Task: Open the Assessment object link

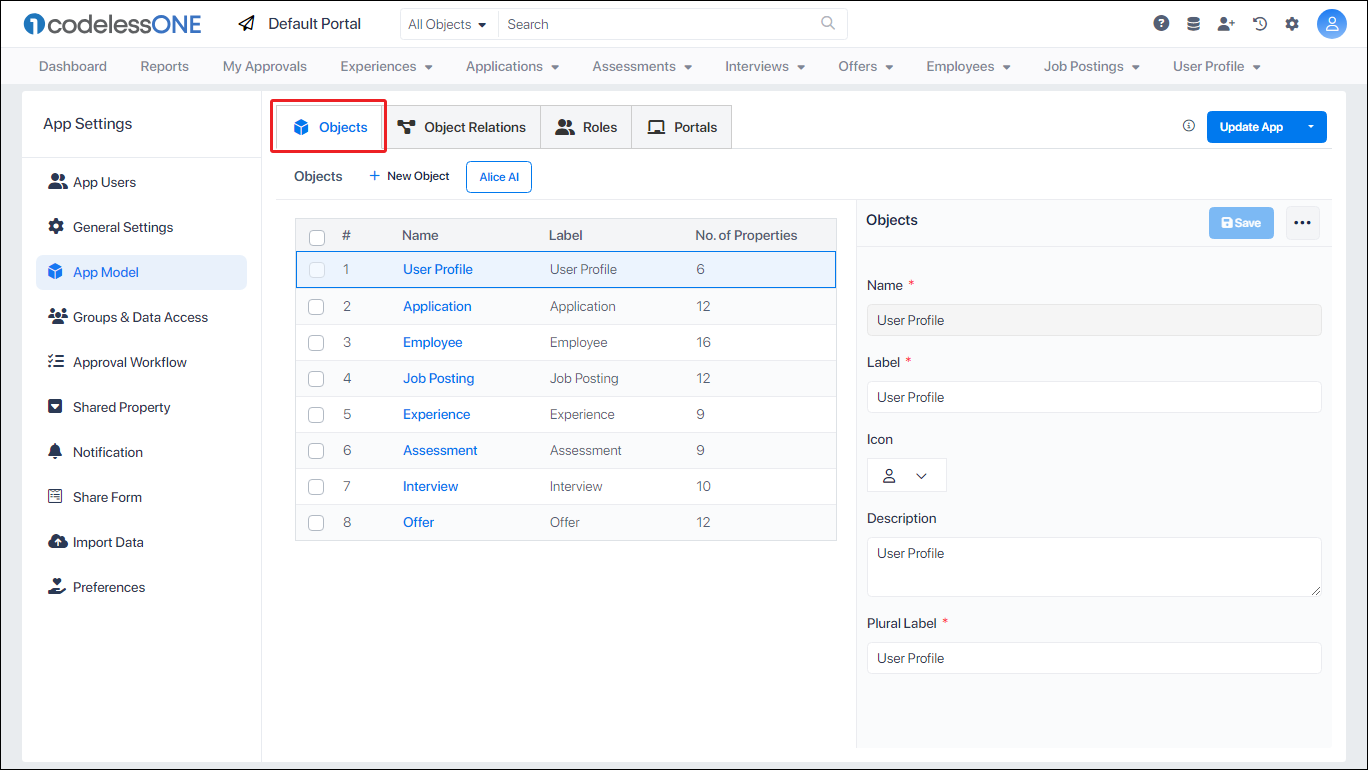Action: tap(440, 450)
